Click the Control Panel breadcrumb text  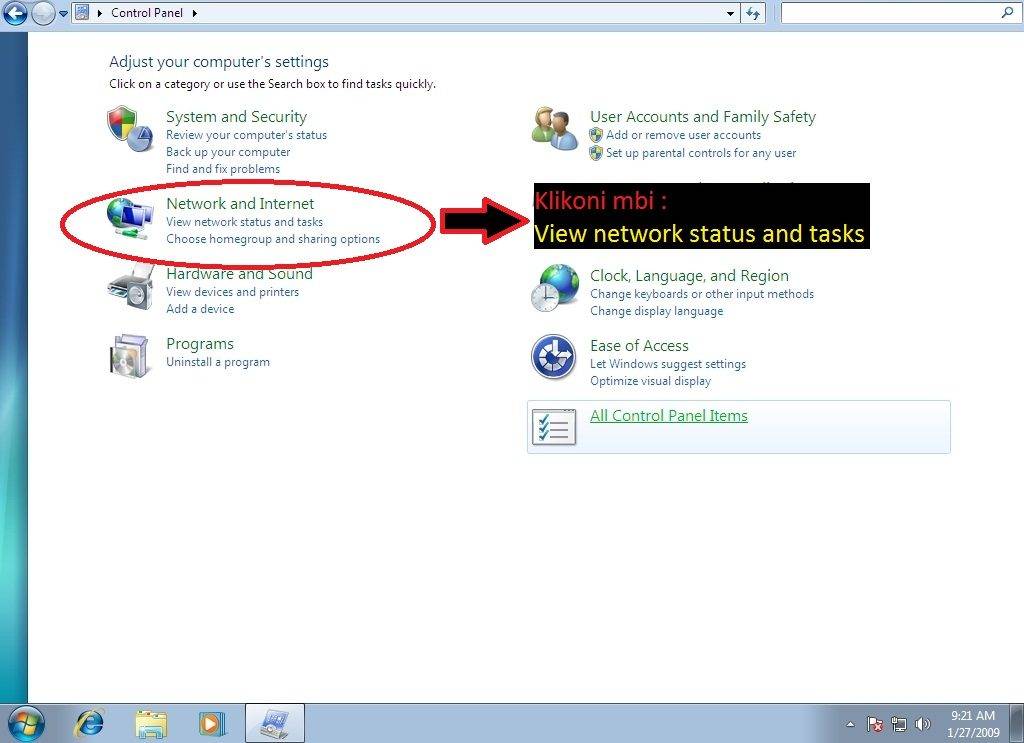pyautogui.click(x=147, y=12)
